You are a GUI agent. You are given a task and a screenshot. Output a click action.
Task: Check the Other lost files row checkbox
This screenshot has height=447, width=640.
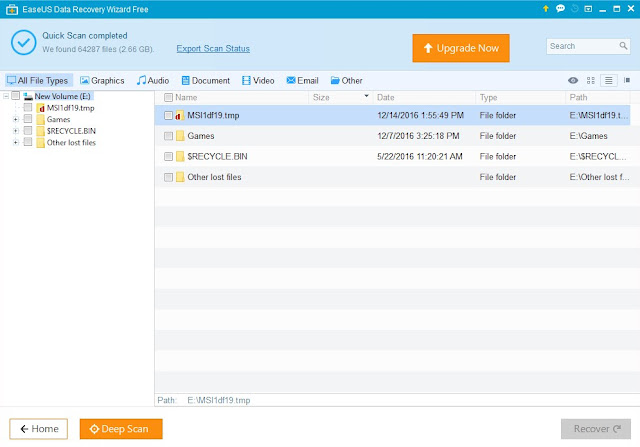pyautogui.click(x=168, y=177)
